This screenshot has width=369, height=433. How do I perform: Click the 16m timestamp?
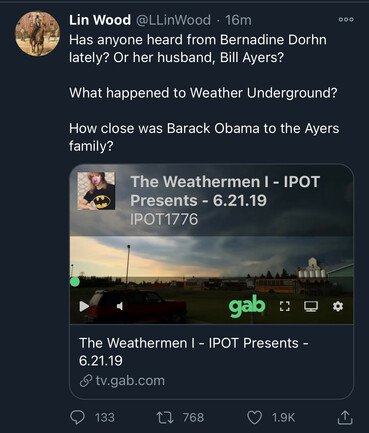238,20
